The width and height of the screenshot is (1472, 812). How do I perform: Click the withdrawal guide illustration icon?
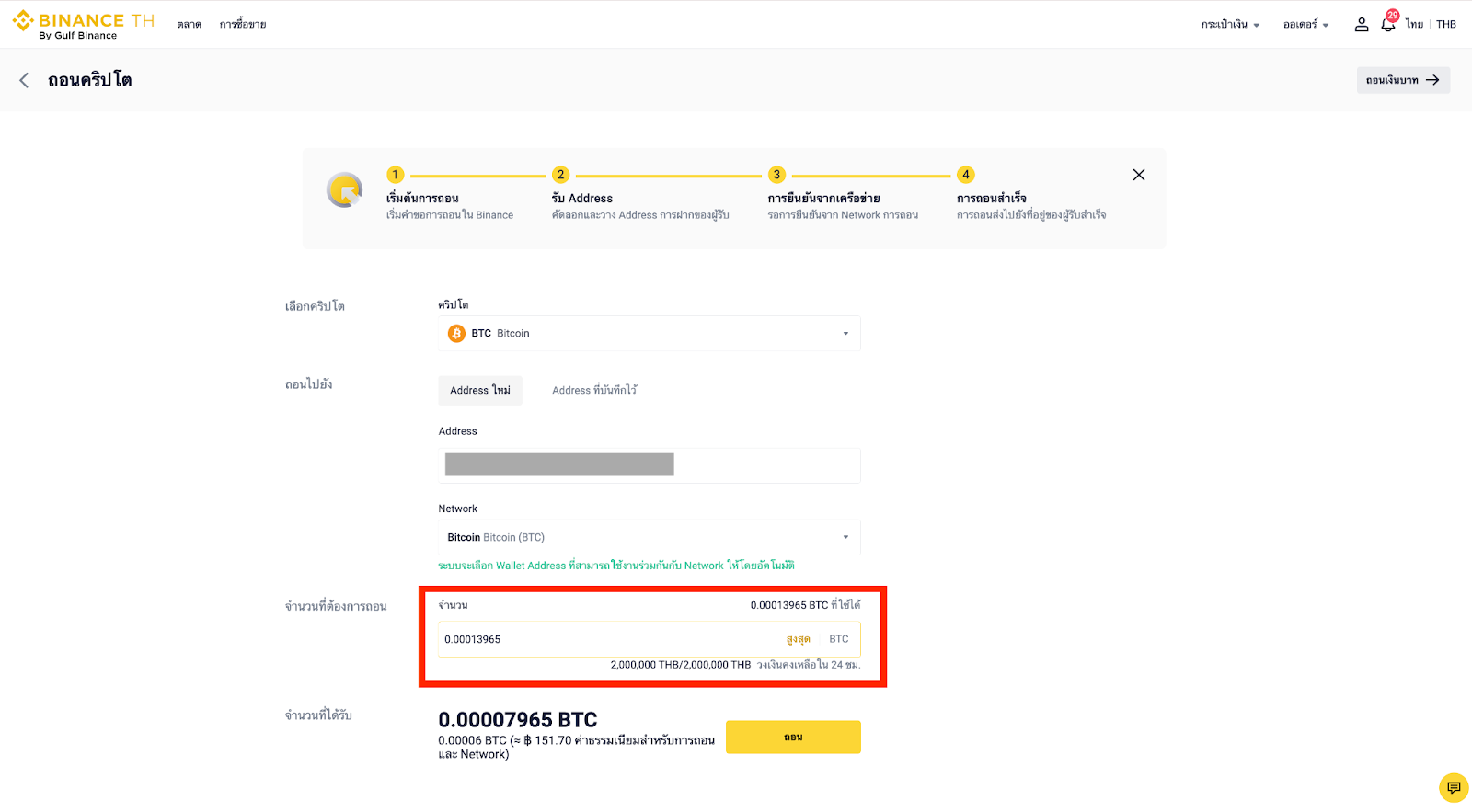pos(345,190)
